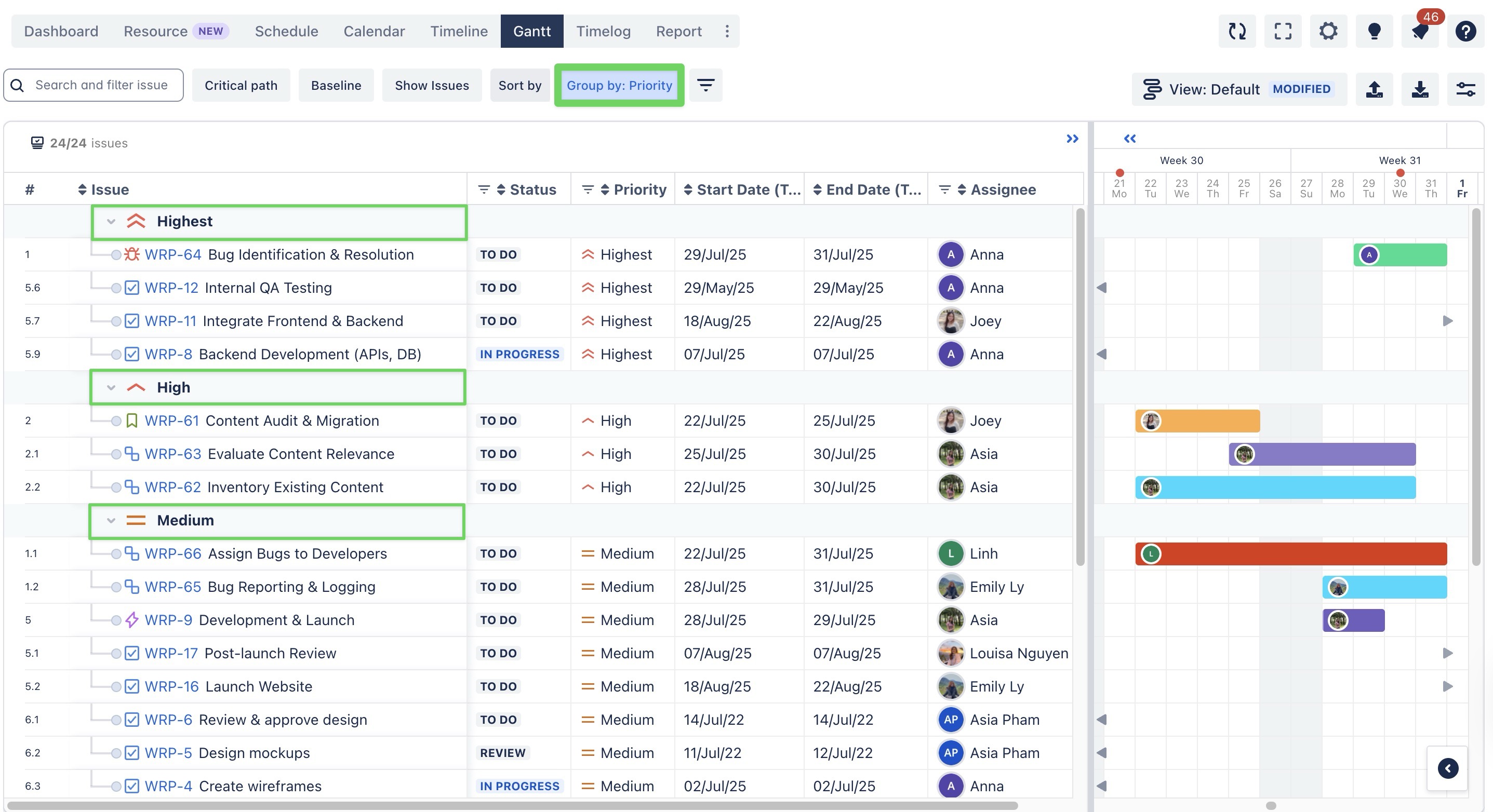Image resolution: width=1493 pixels, height=812 pixels.
Task: Click the upload export icon
Action: point(1374,89)
